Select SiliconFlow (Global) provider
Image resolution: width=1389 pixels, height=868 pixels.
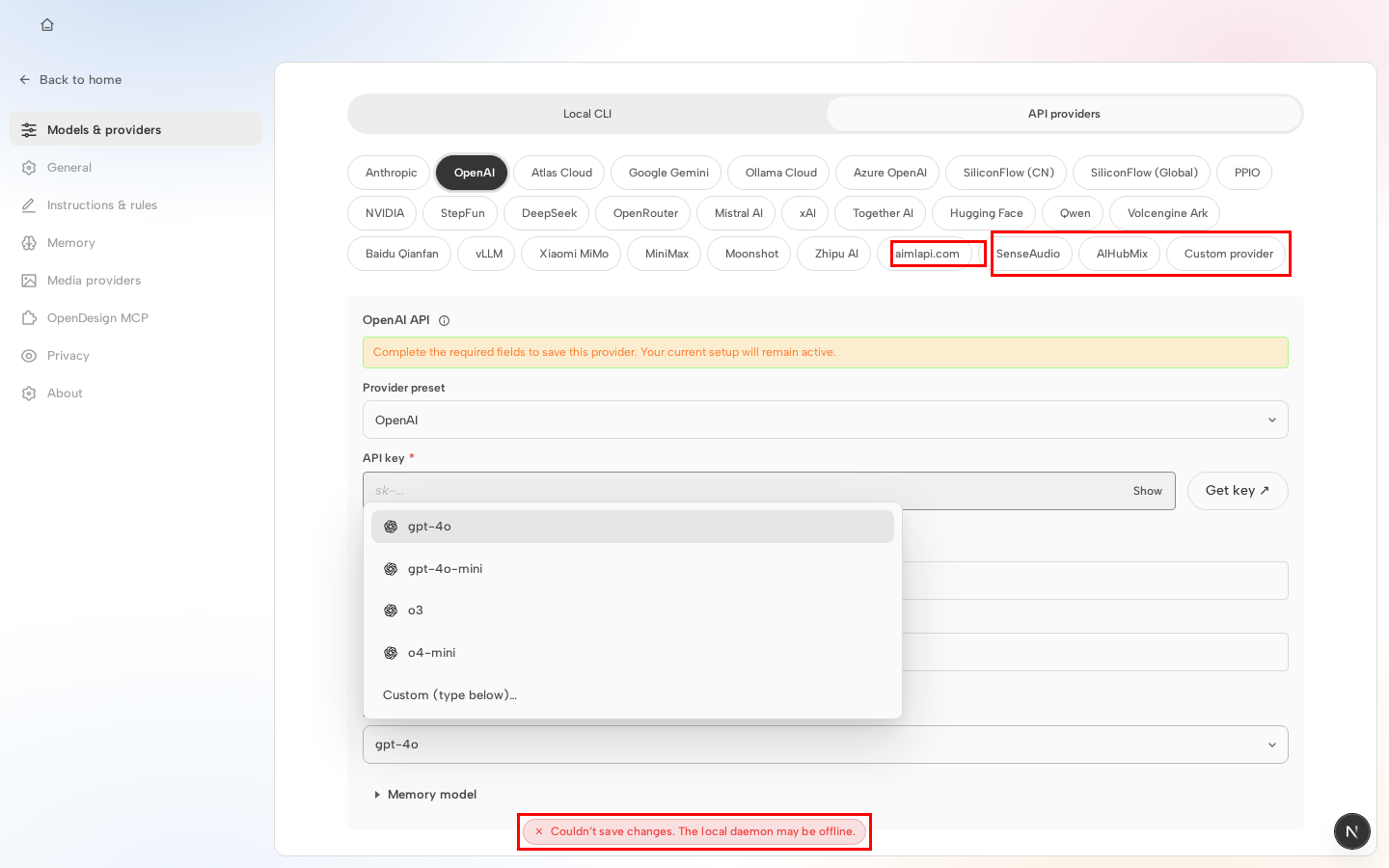(1142, 173)
